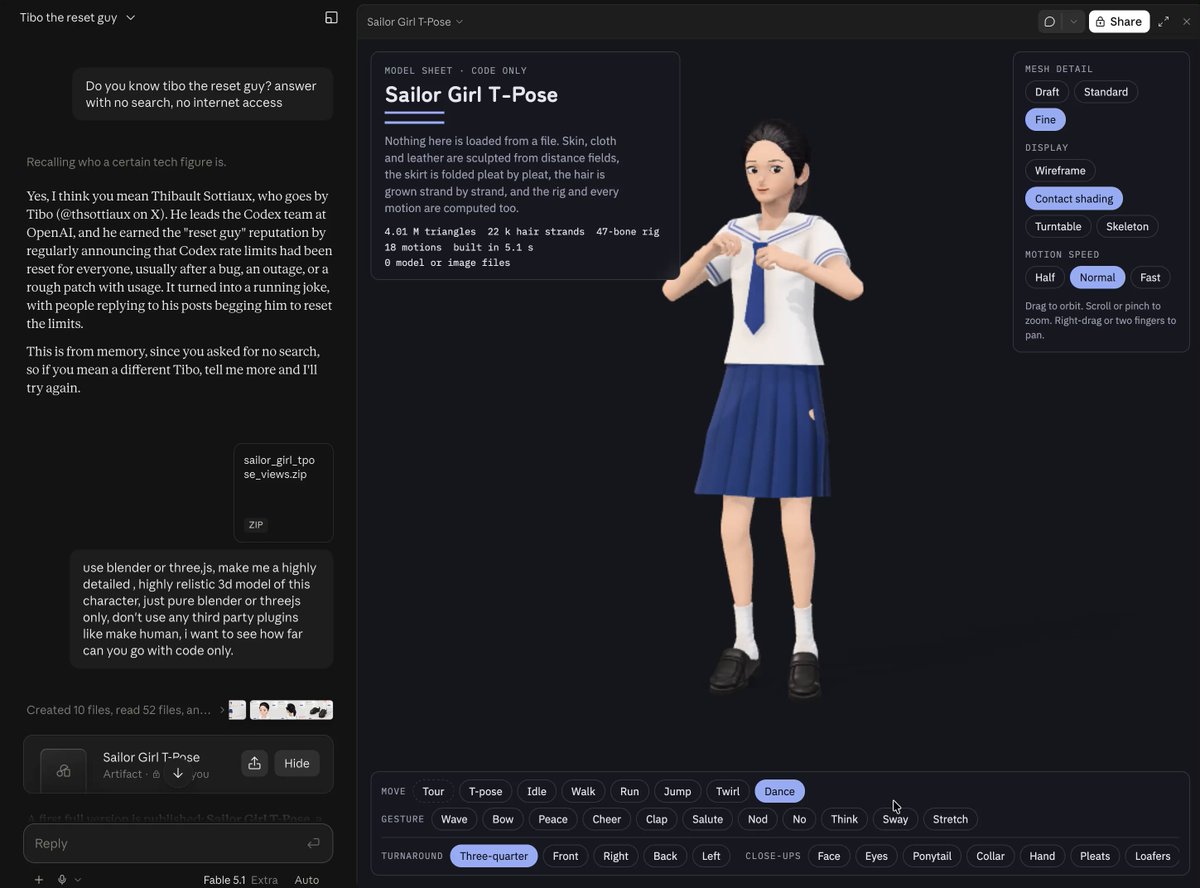Play the Walk move

[x=583, y=792]
